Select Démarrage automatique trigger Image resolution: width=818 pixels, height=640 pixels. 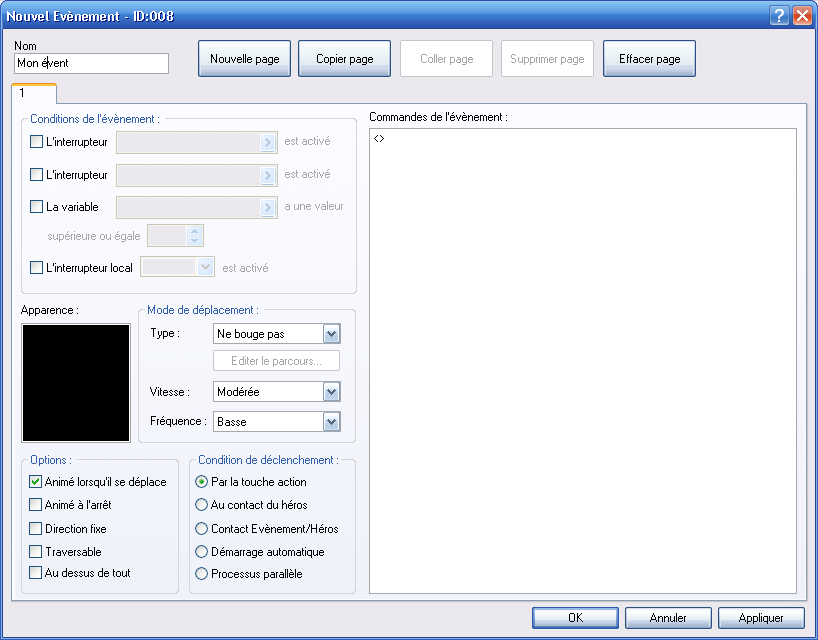coord(201,551)
